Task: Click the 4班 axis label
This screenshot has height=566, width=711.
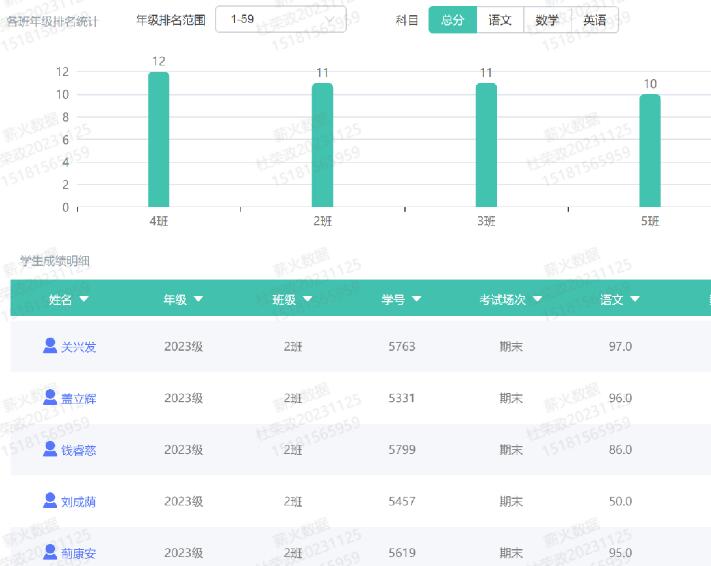Action: pos(159,221)
